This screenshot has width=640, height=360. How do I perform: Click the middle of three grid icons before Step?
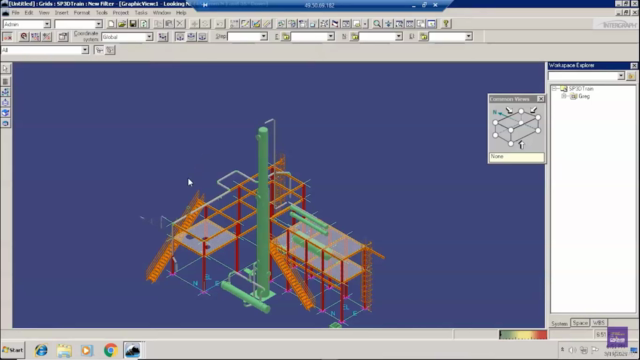191,37
